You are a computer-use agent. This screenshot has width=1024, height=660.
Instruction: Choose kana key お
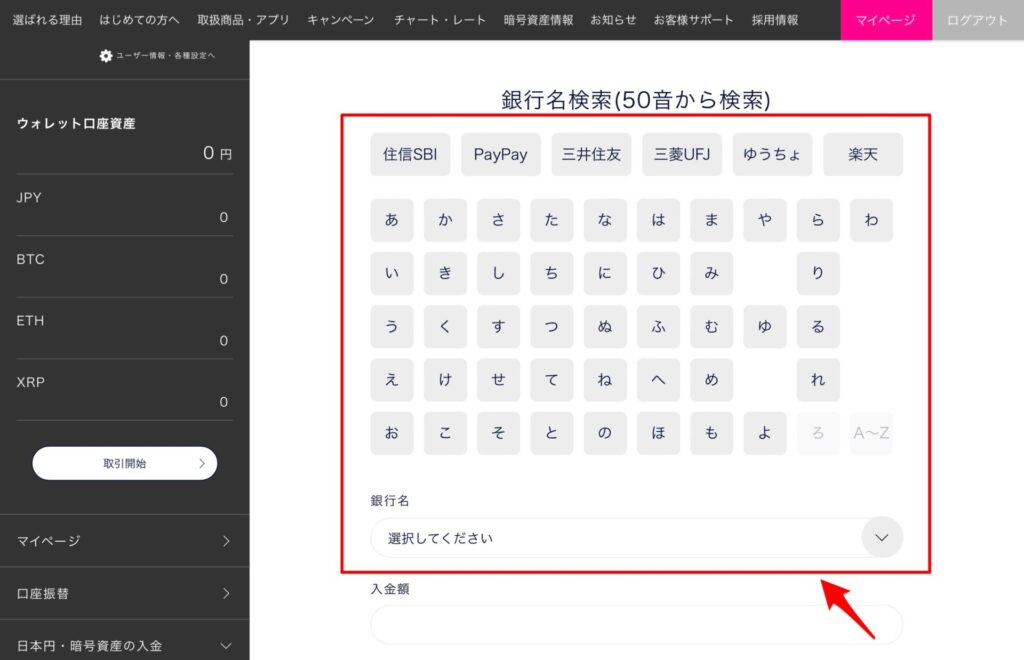392,433
